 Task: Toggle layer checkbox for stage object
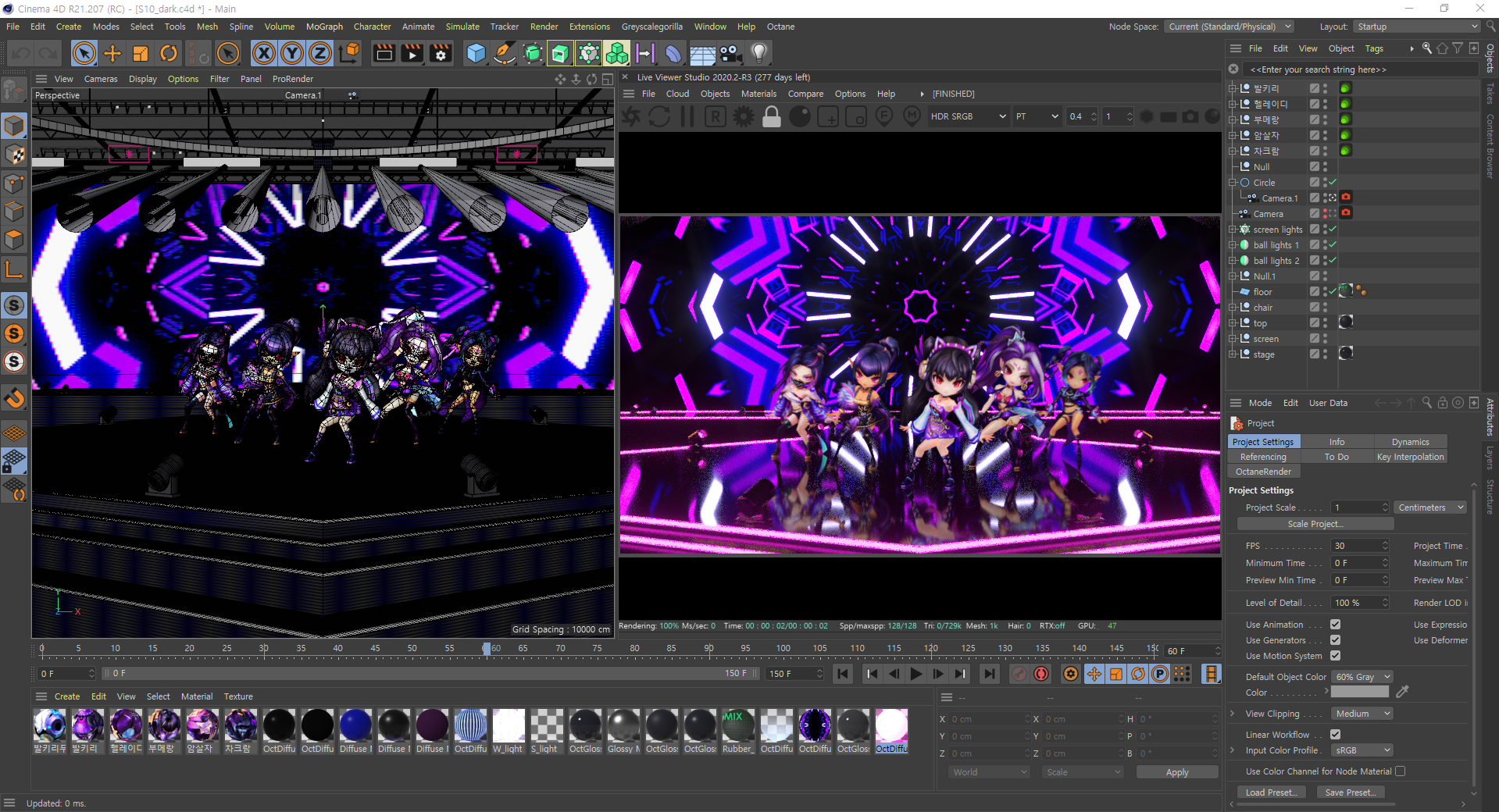pos(1315,354)
